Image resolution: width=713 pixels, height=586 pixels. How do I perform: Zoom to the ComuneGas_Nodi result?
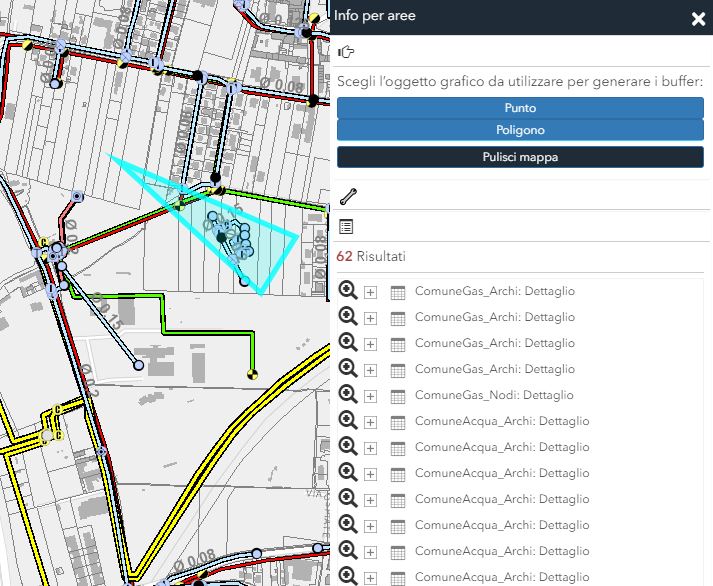tap(348, 394)
